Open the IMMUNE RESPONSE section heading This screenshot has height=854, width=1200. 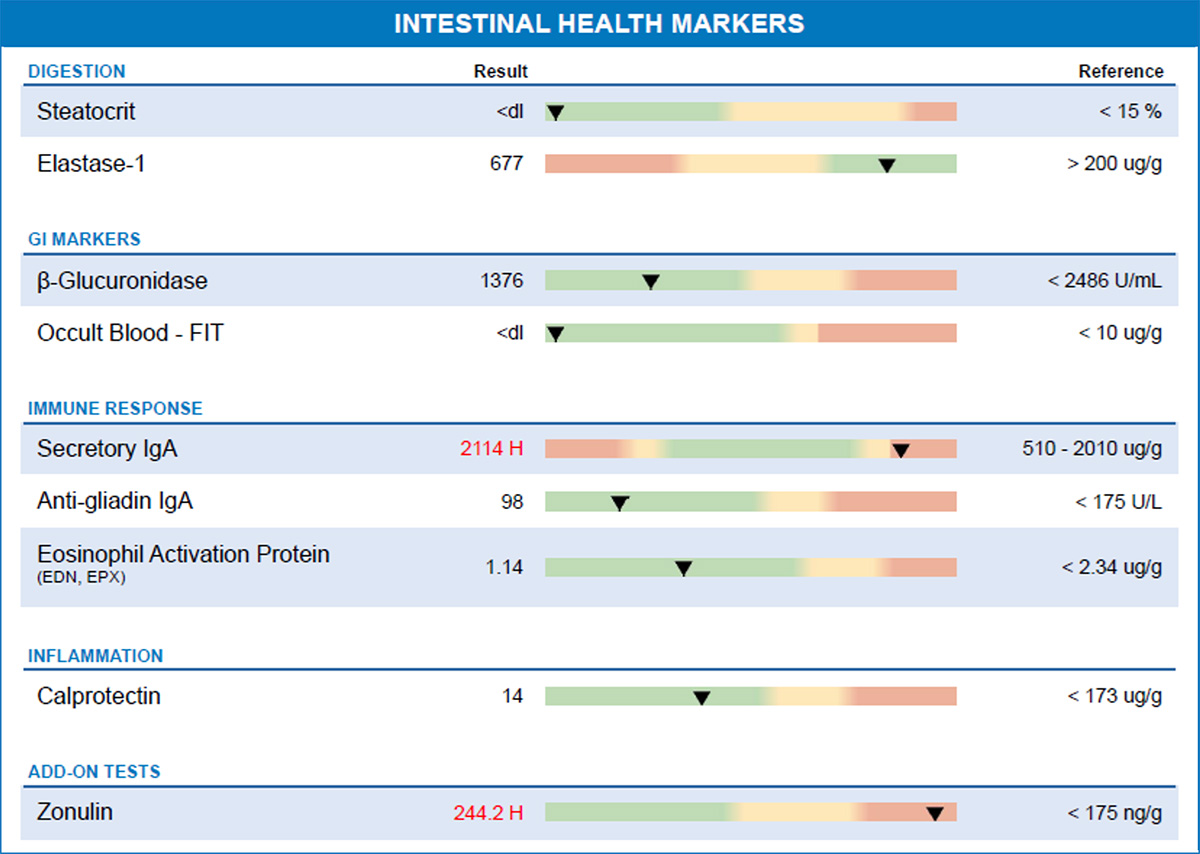coord(115,408)
